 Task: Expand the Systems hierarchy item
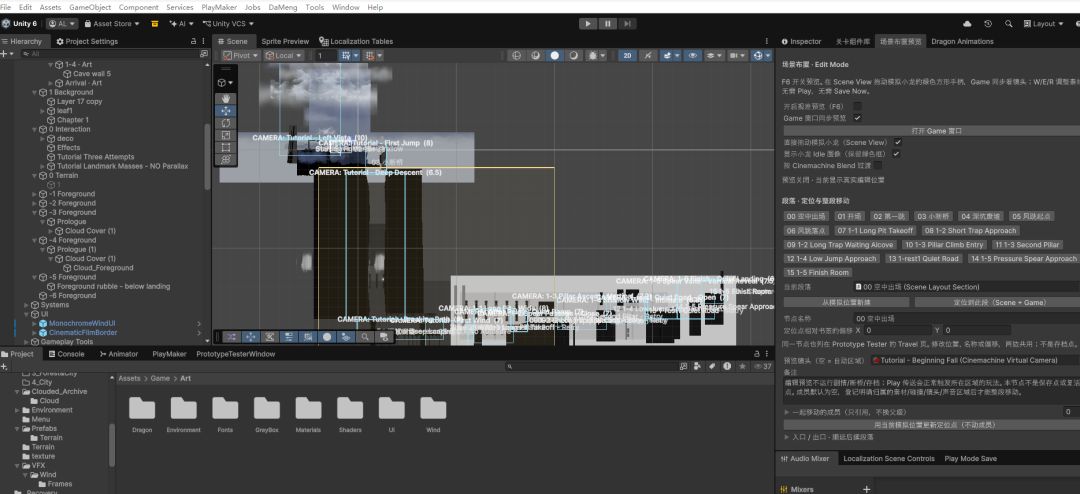coord(26,305)
